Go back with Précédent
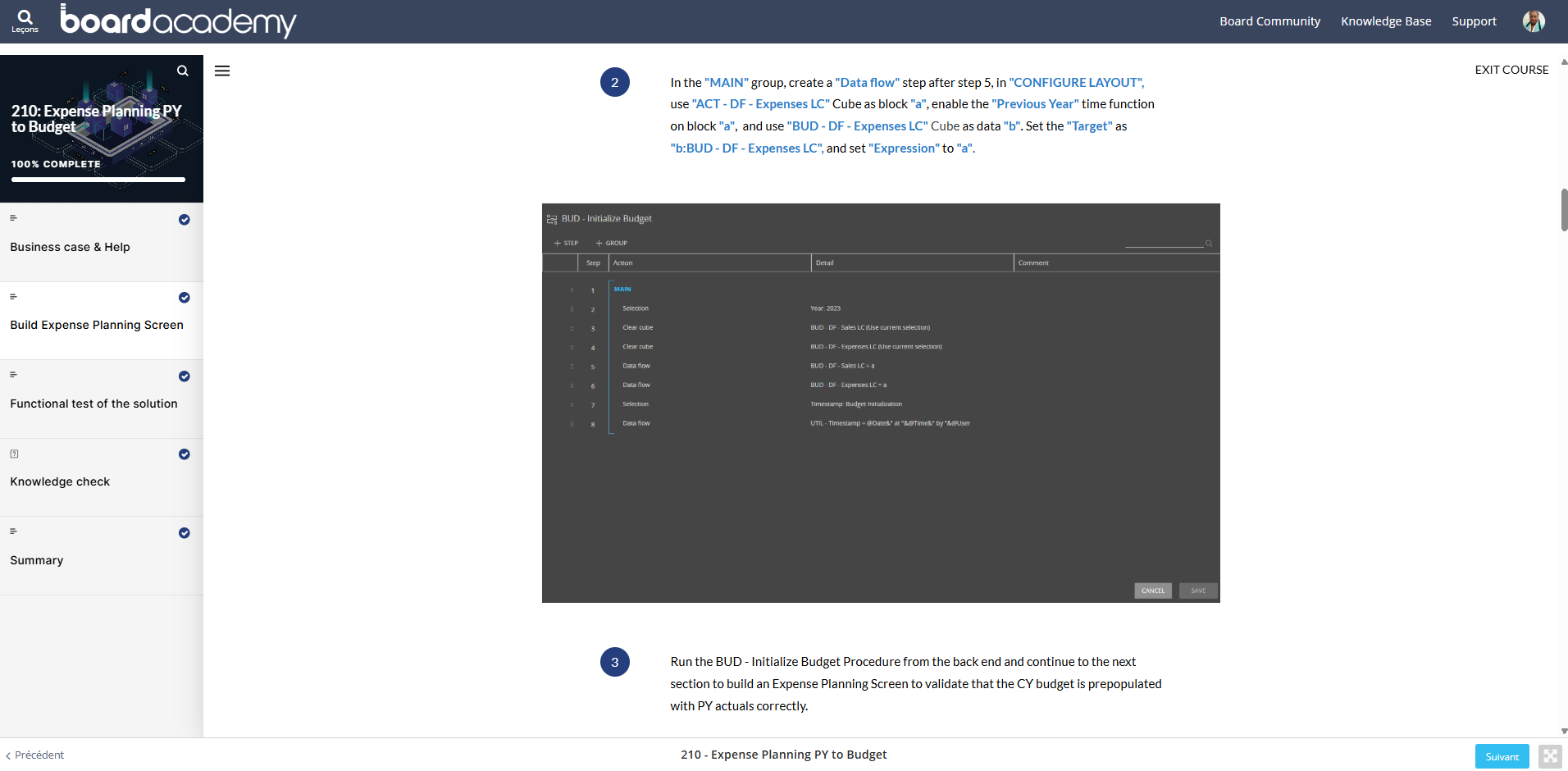The image size is (1568, 771). [x=35, y=755]
